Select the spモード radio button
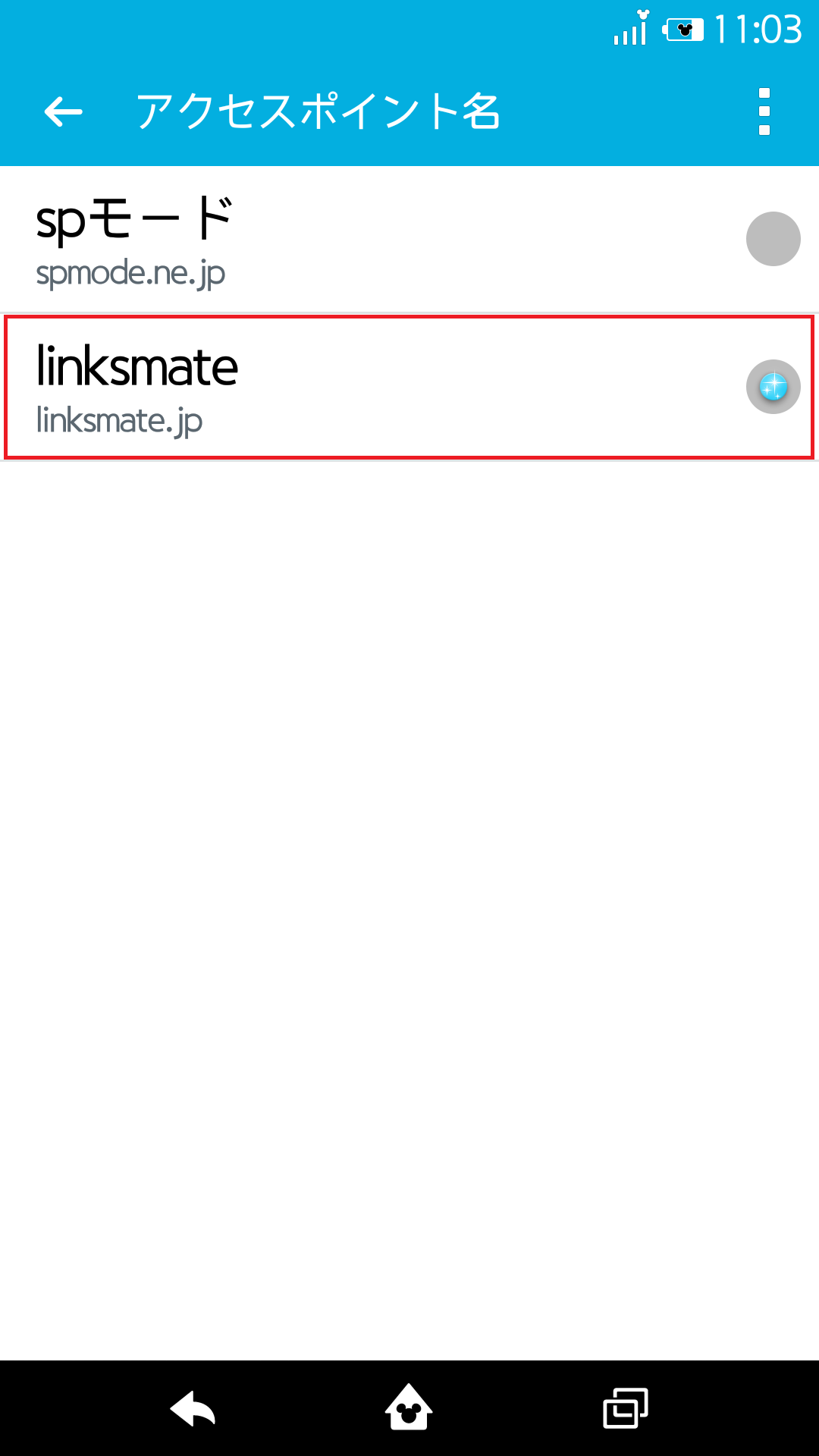 [x=773, y=239]
